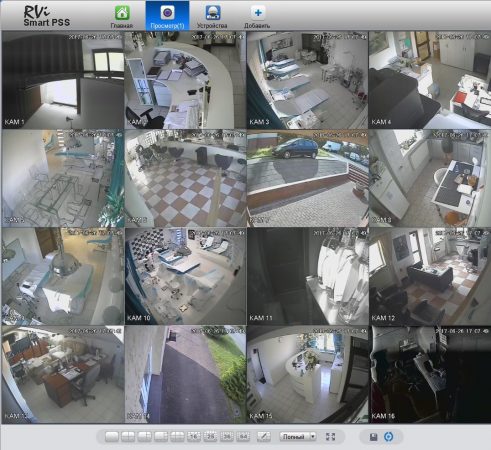Select the KAM 4 camera feed
The width and height of the screenshot is (491, 450).
point(430,80)
